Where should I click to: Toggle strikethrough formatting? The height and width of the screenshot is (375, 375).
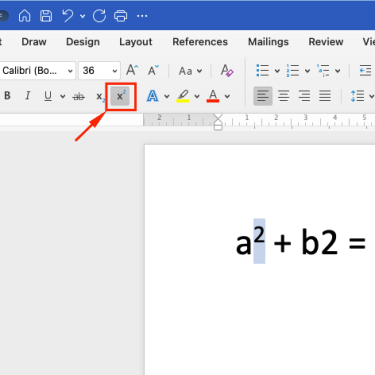(79, 96)
